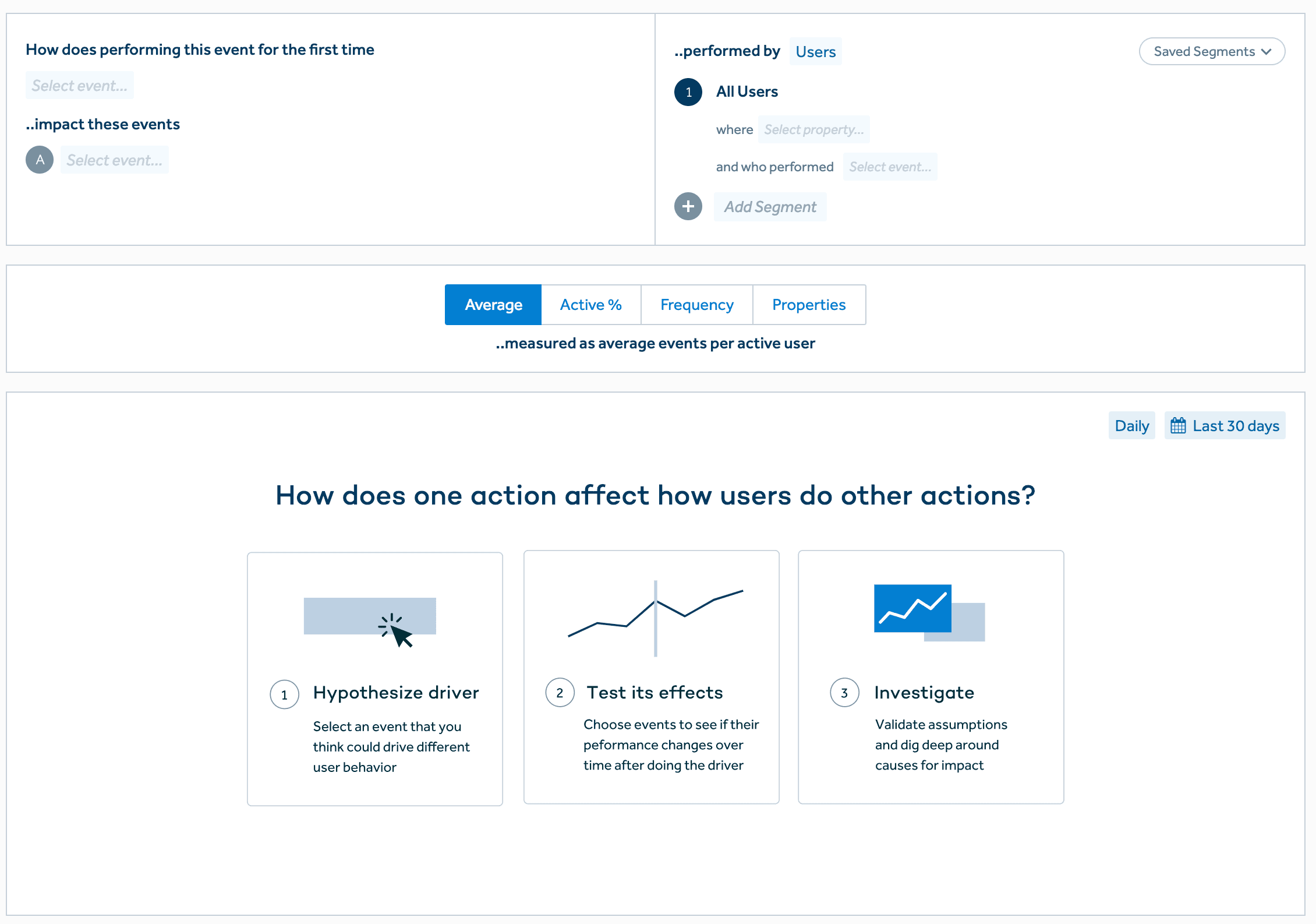
Task: Click the calendar icon next to Last 30 days
Action: click(x=1179, y=425)
